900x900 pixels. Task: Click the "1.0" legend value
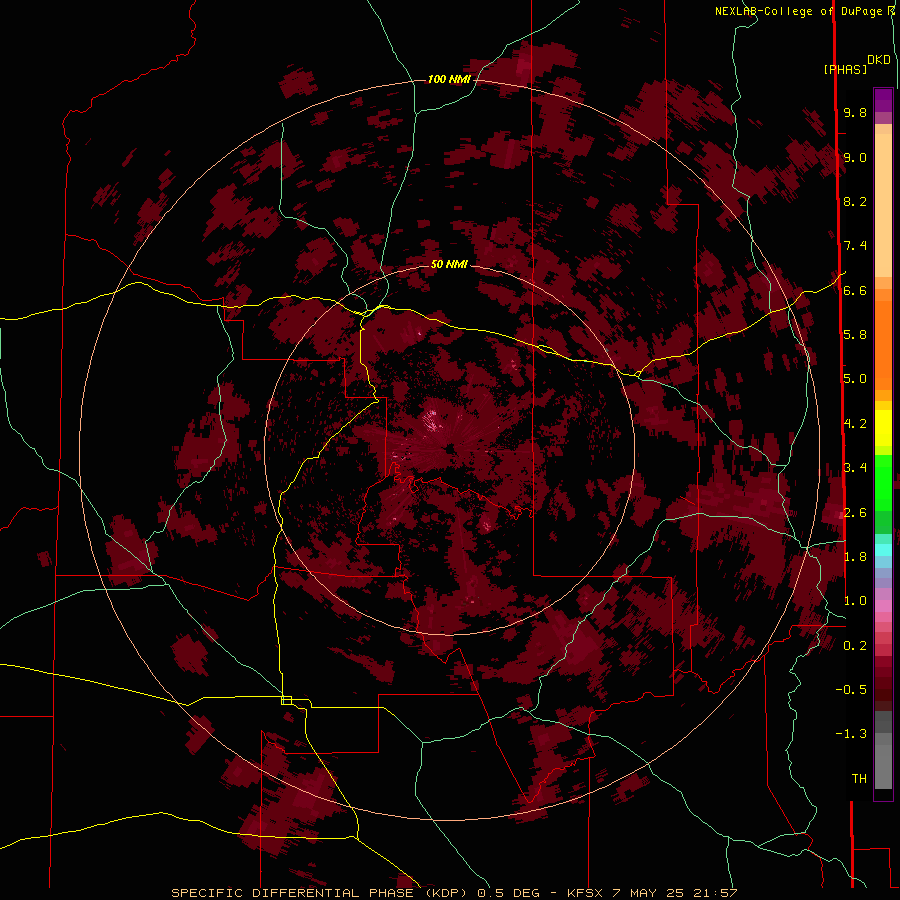855,601
